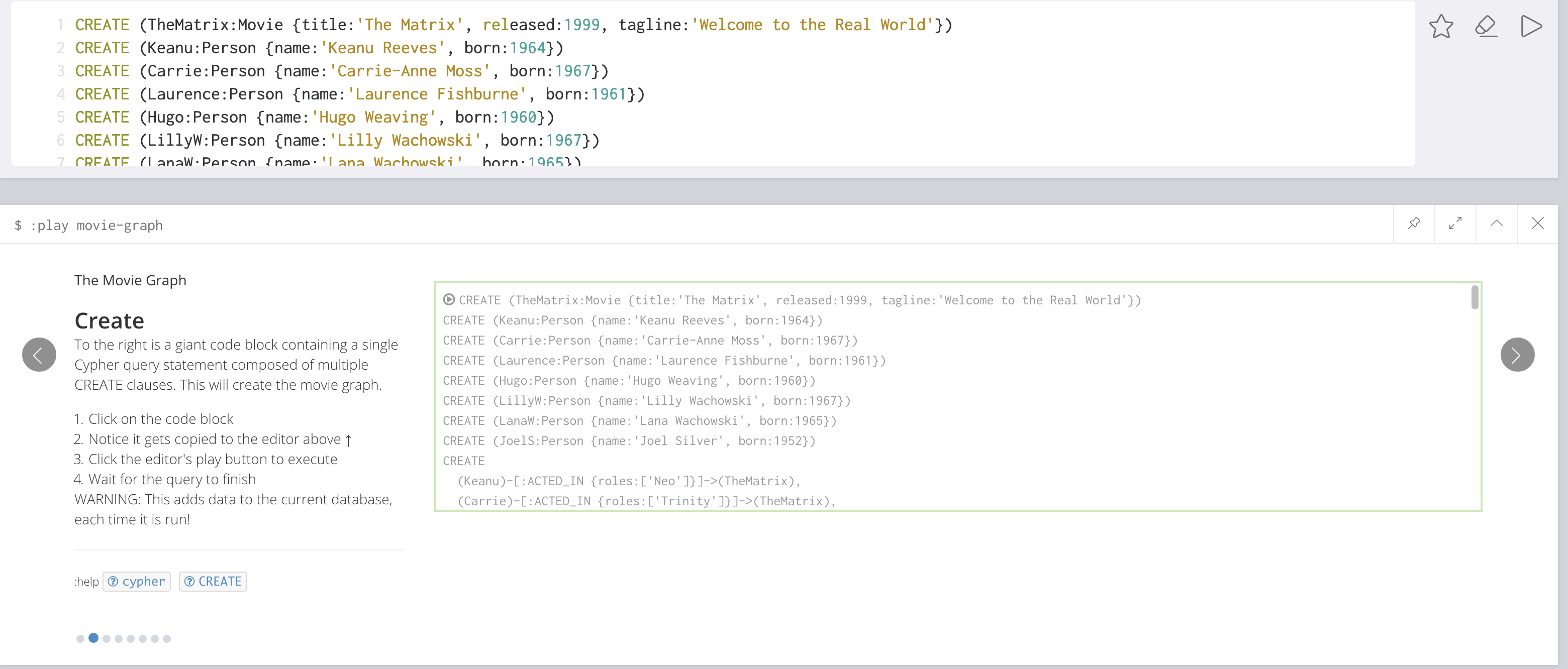The height and width of the screenshot is (669, 1568).
Task: Click editor line with 'Carrie-Anne Moss'
Action: tap(341, 71)
